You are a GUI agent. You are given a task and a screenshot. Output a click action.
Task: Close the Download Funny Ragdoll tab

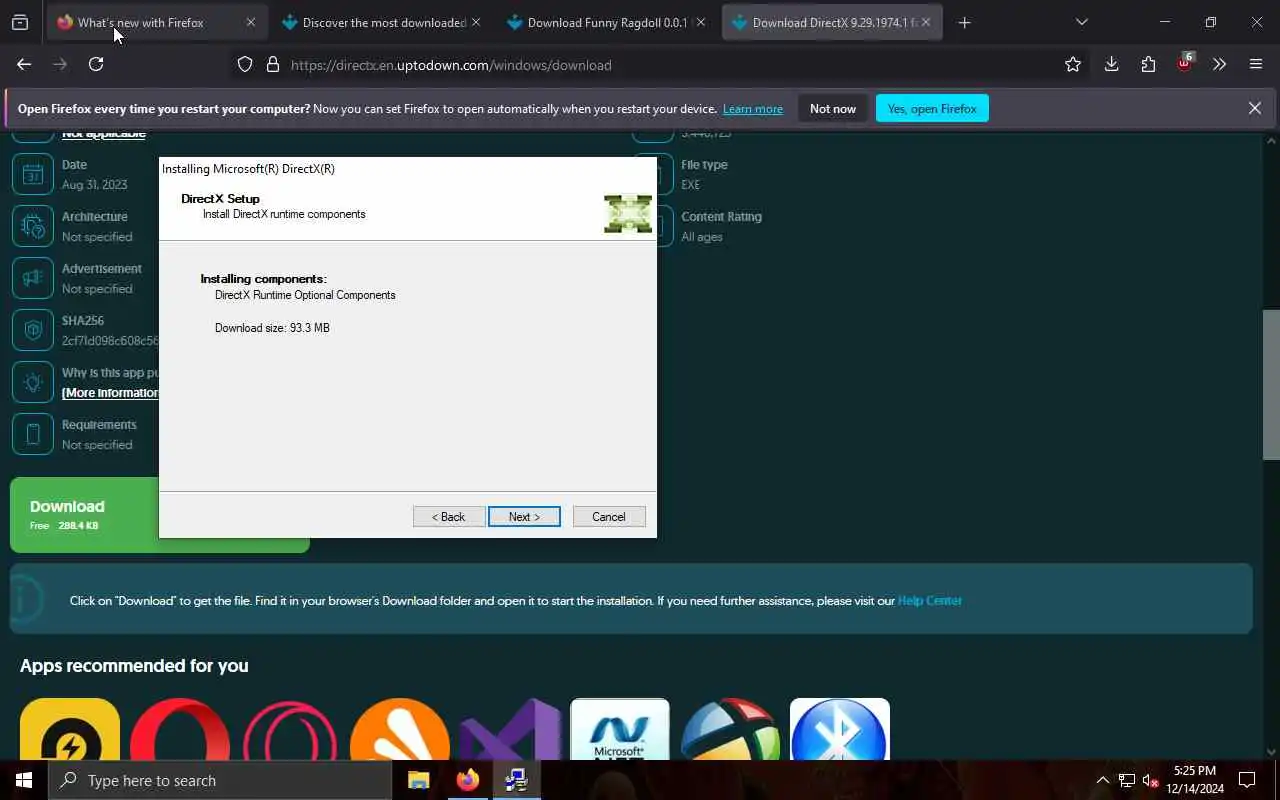pyautogui.click(x=701, y=22)
